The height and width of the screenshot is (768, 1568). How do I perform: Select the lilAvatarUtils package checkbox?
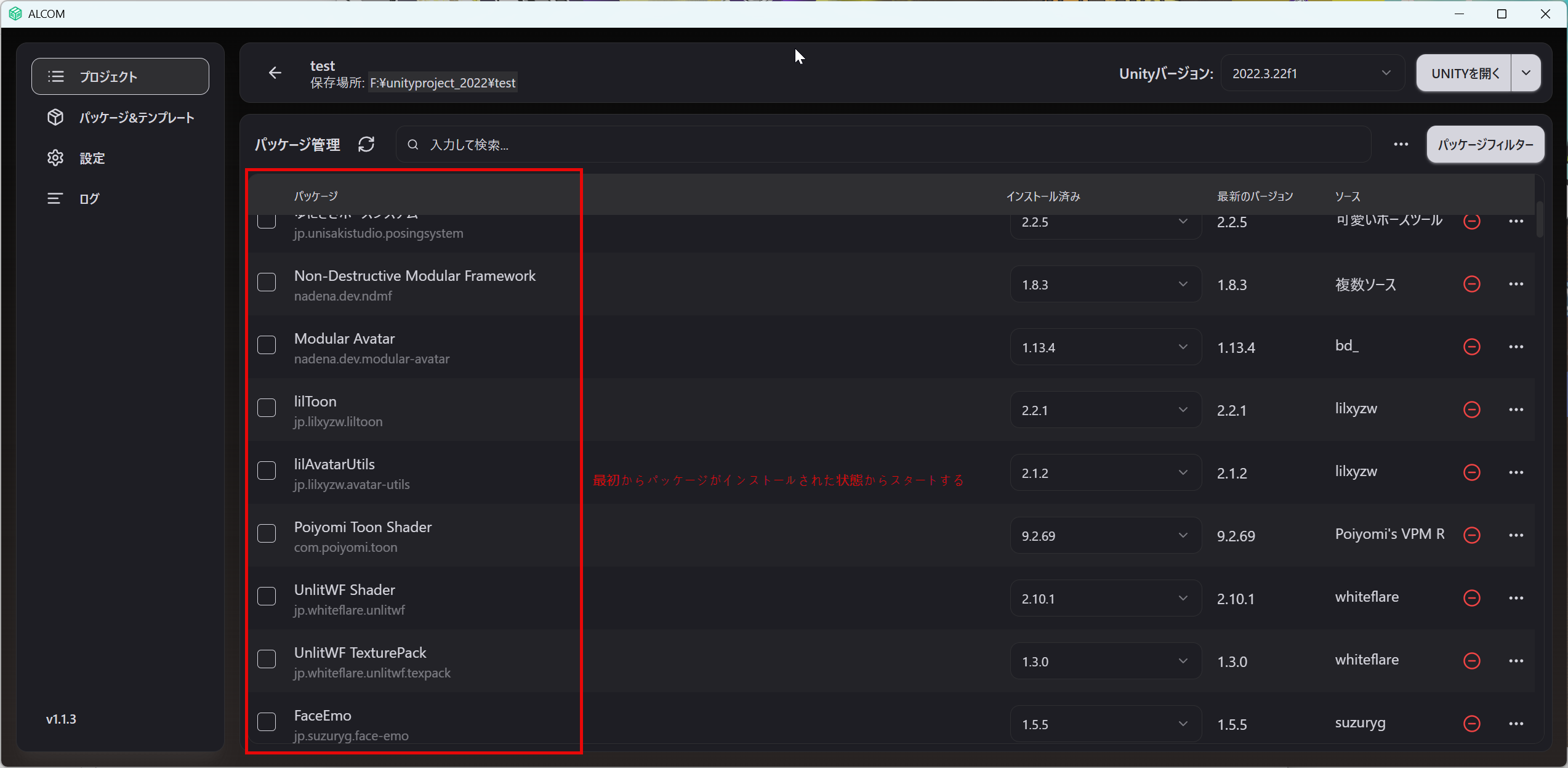[x=267, y=471]
